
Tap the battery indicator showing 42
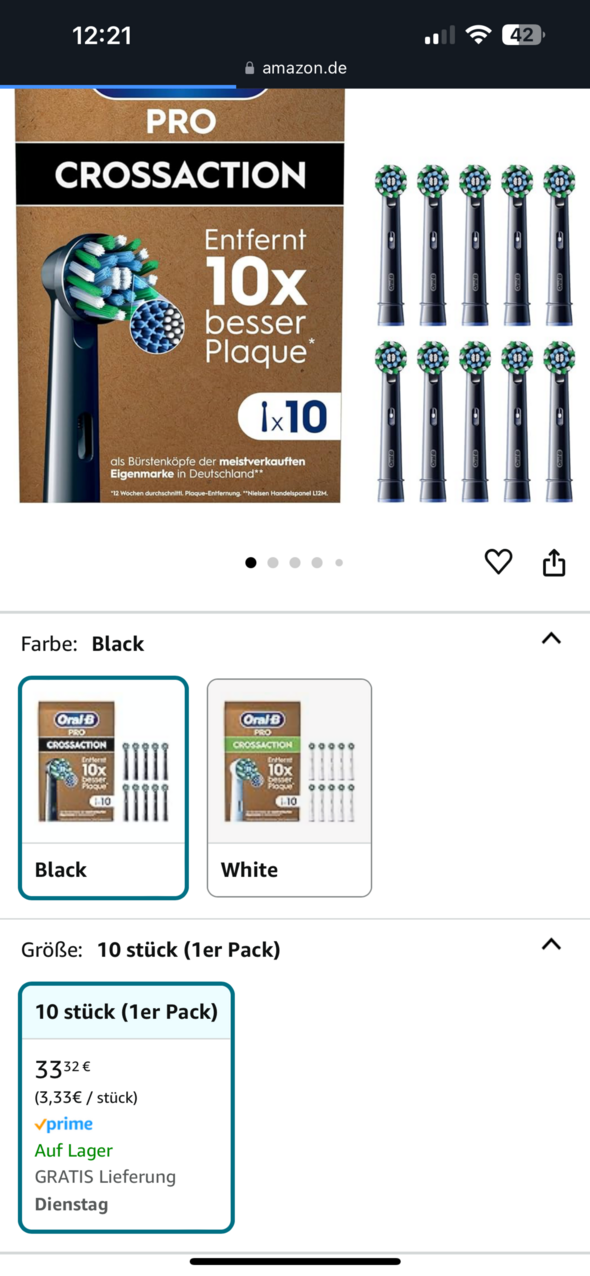point(522,35)
